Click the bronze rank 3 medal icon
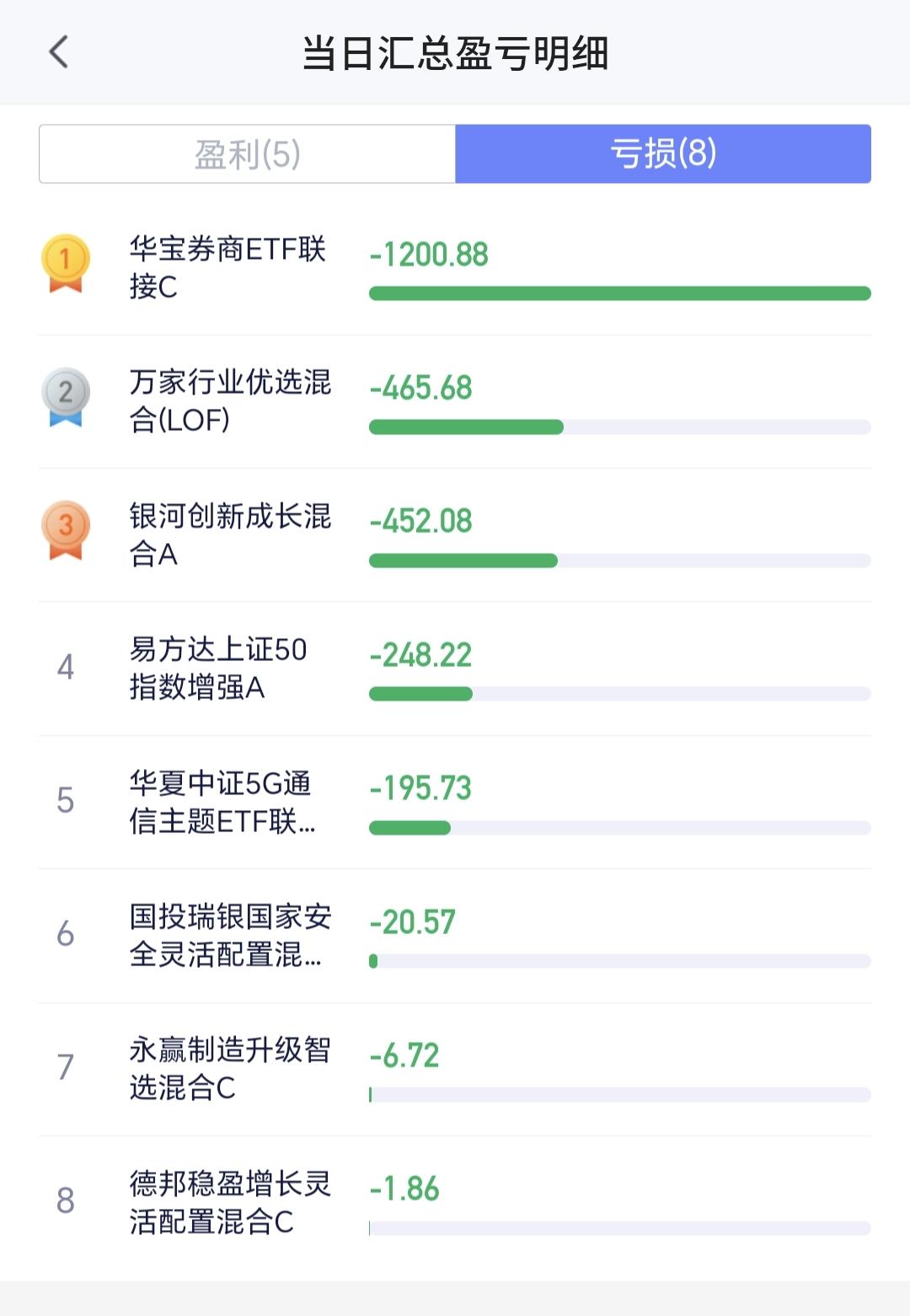 [66, 530]
